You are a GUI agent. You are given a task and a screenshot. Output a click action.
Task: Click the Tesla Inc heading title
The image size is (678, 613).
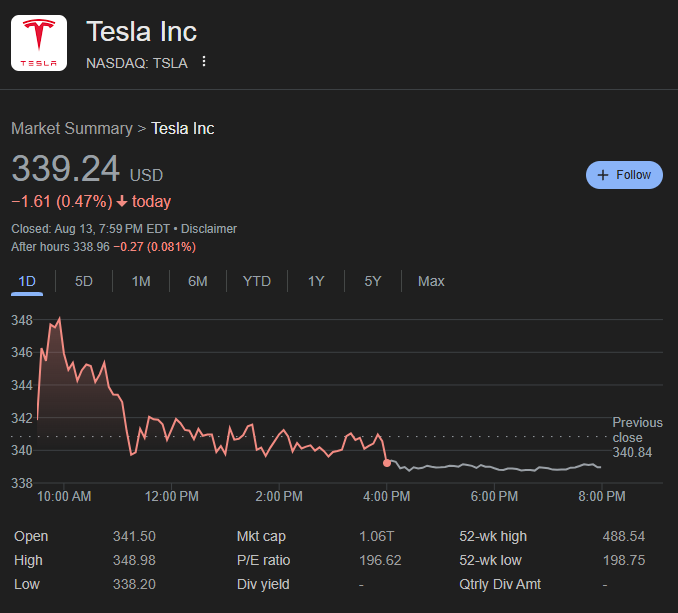click(141, 32)
